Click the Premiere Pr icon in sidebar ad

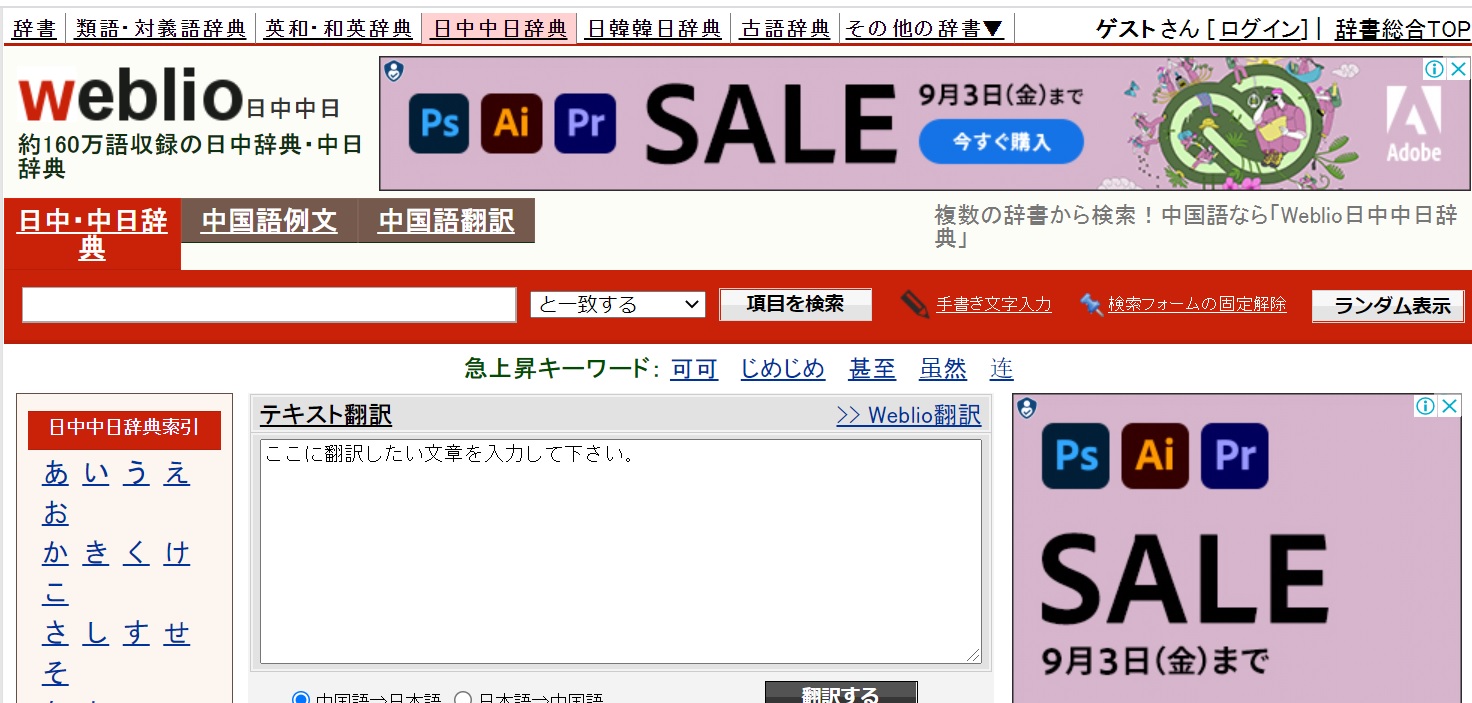point(1234,456)
